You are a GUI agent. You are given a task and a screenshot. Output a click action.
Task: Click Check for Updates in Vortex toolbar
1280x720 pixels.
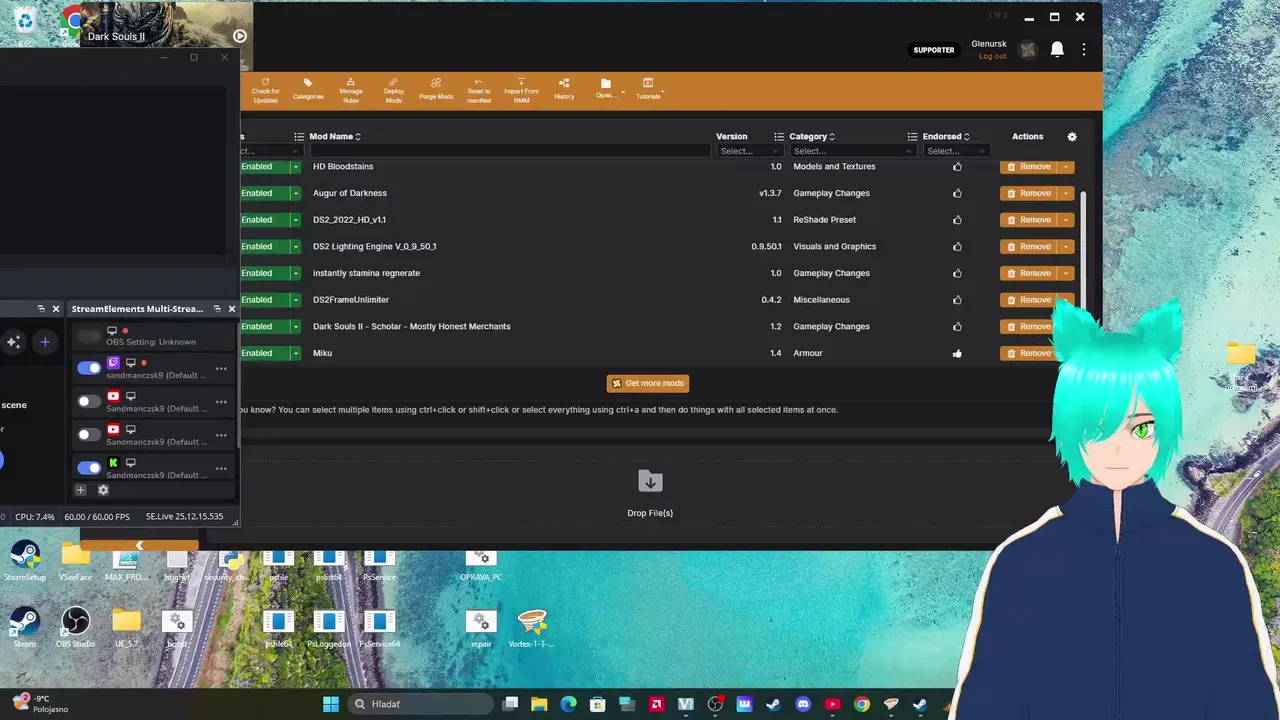(x=265, y=89)
